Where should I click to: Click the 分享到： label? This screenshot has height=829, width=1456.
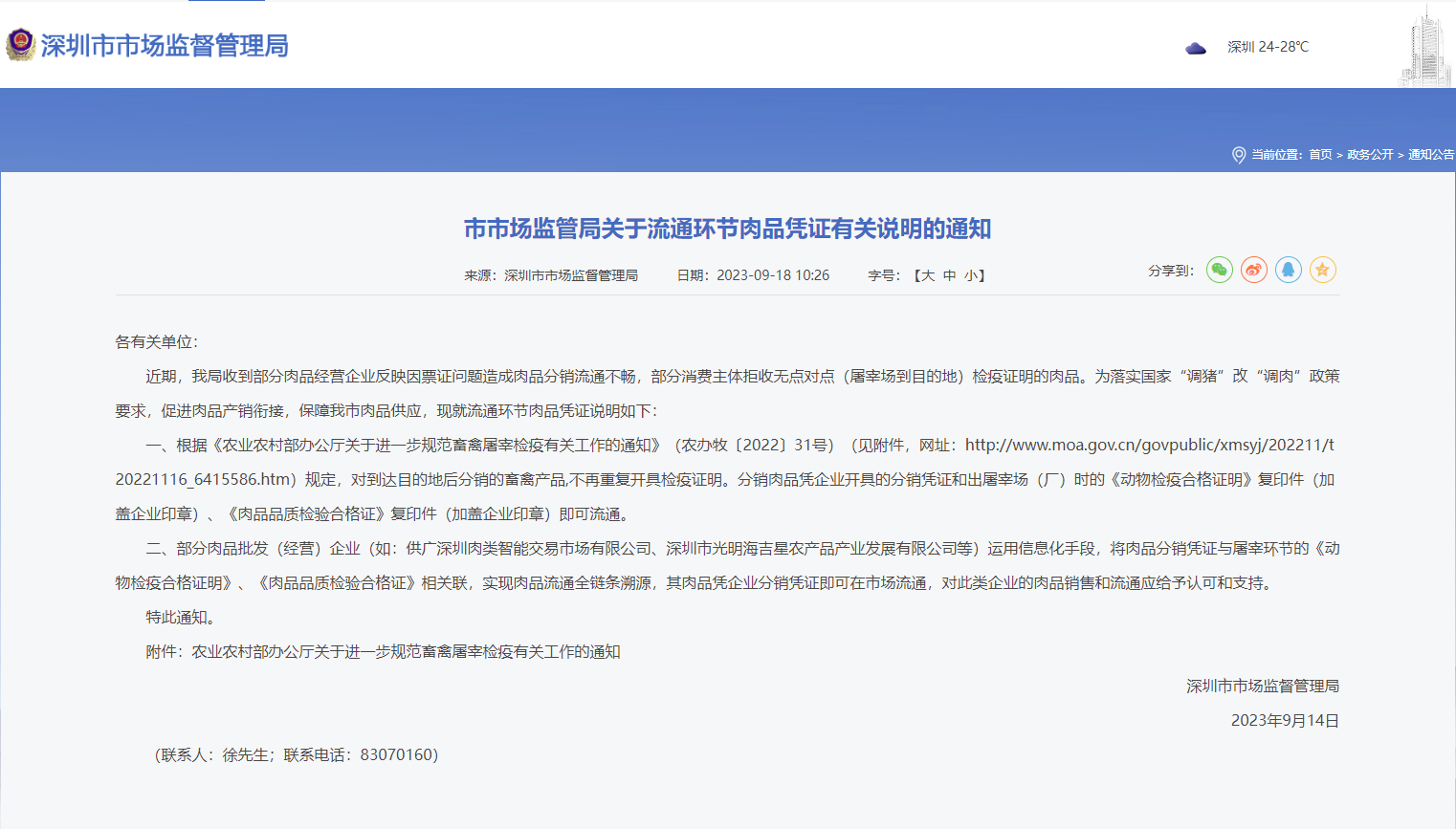pos(1172,271)
